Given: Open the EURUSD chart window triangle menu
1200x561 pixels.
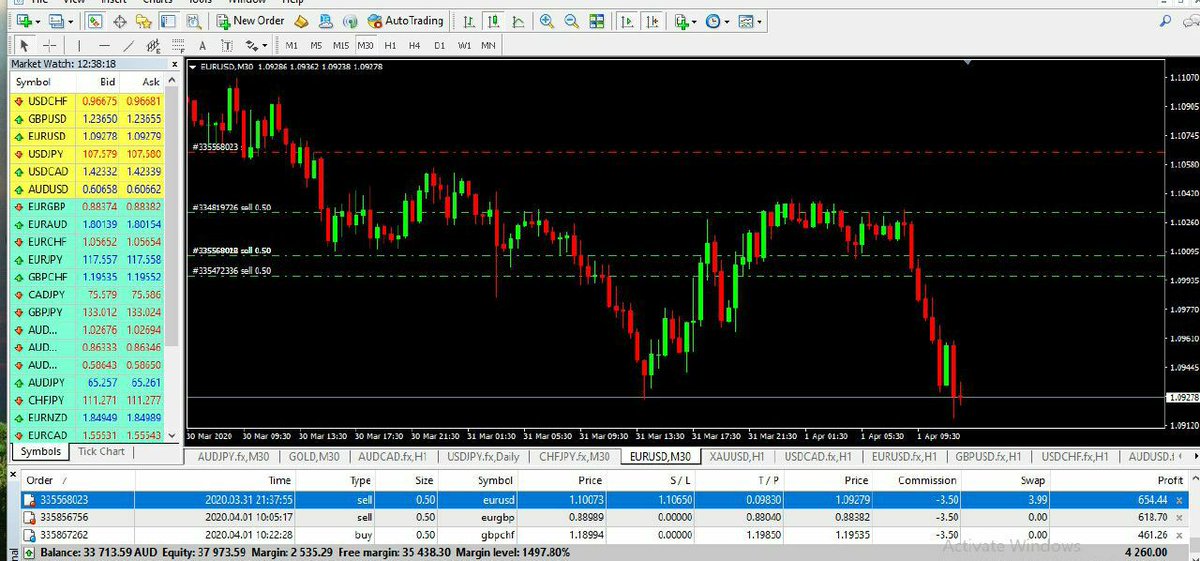Looking at the screenshot, I should [193, 66].
